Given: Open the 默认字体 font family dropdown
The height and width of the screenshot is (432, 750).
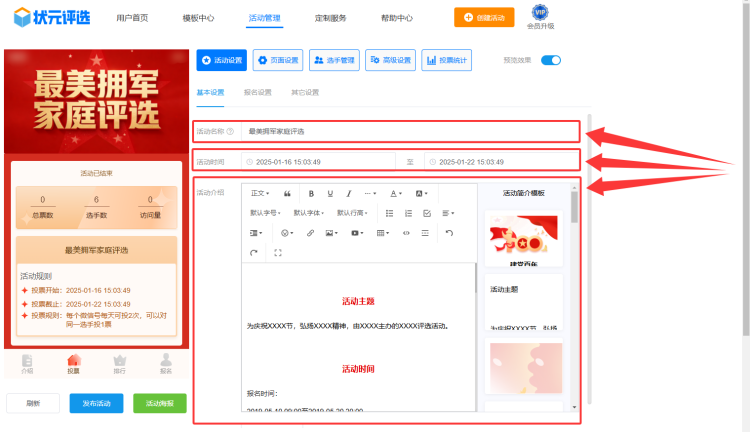Looking at the screenshot, I should coord(309,213).
